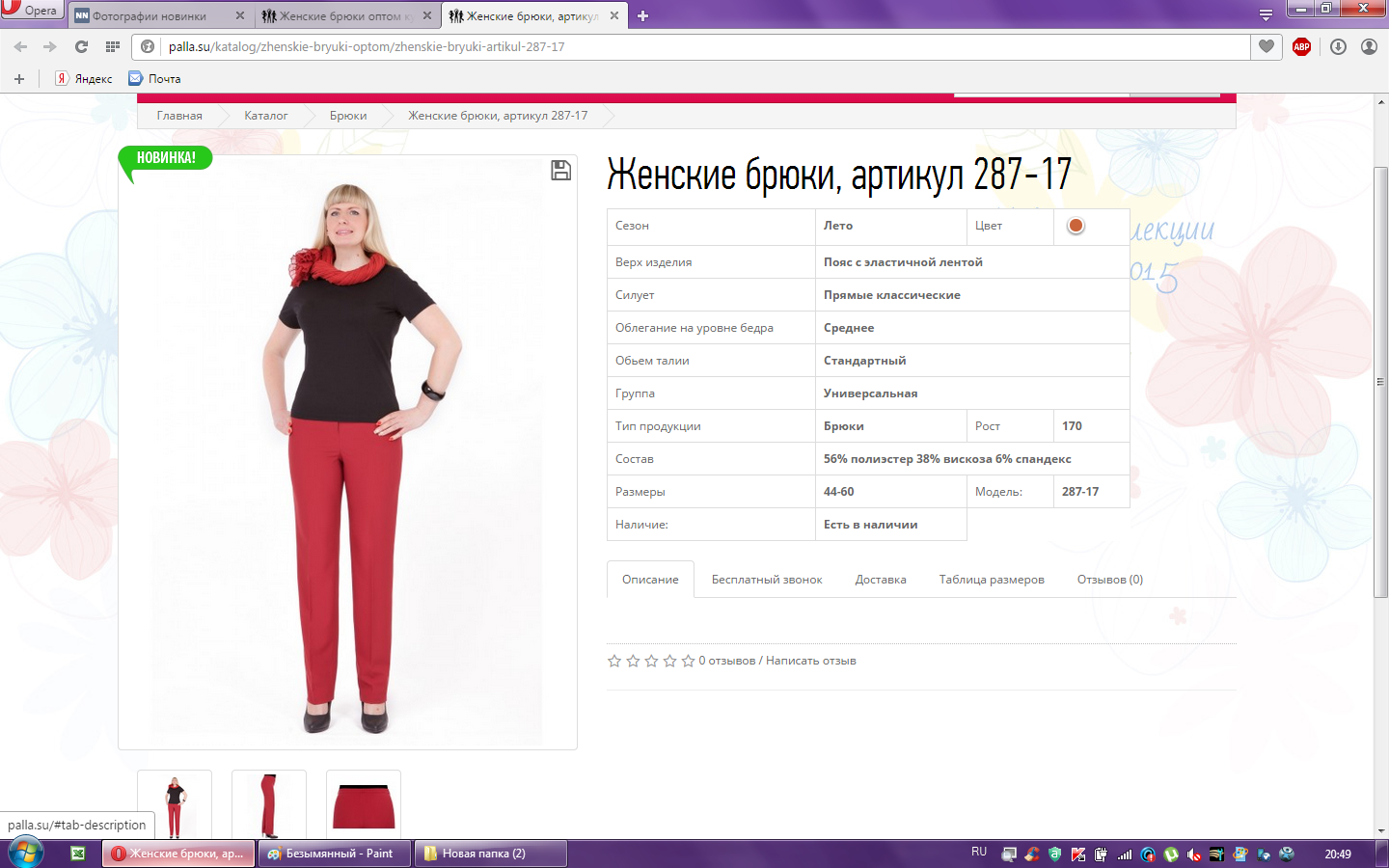Click the sizes value '44-60'

click(838, 492)
